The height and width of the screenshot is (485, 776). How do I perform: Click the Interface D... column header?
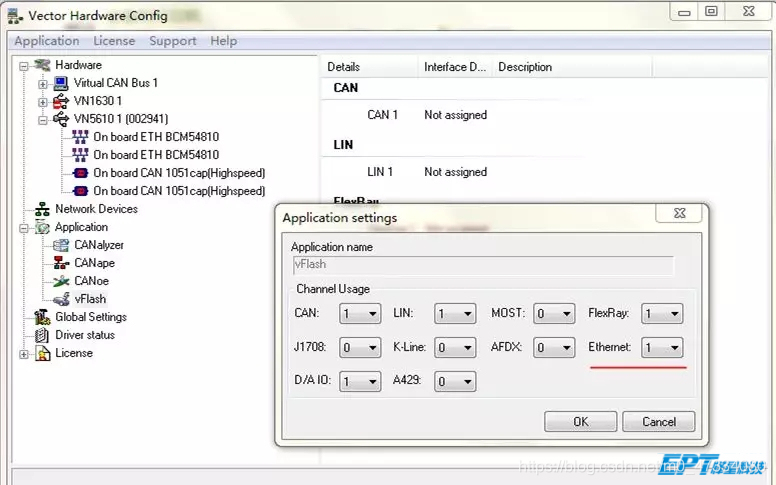point(455,67)
